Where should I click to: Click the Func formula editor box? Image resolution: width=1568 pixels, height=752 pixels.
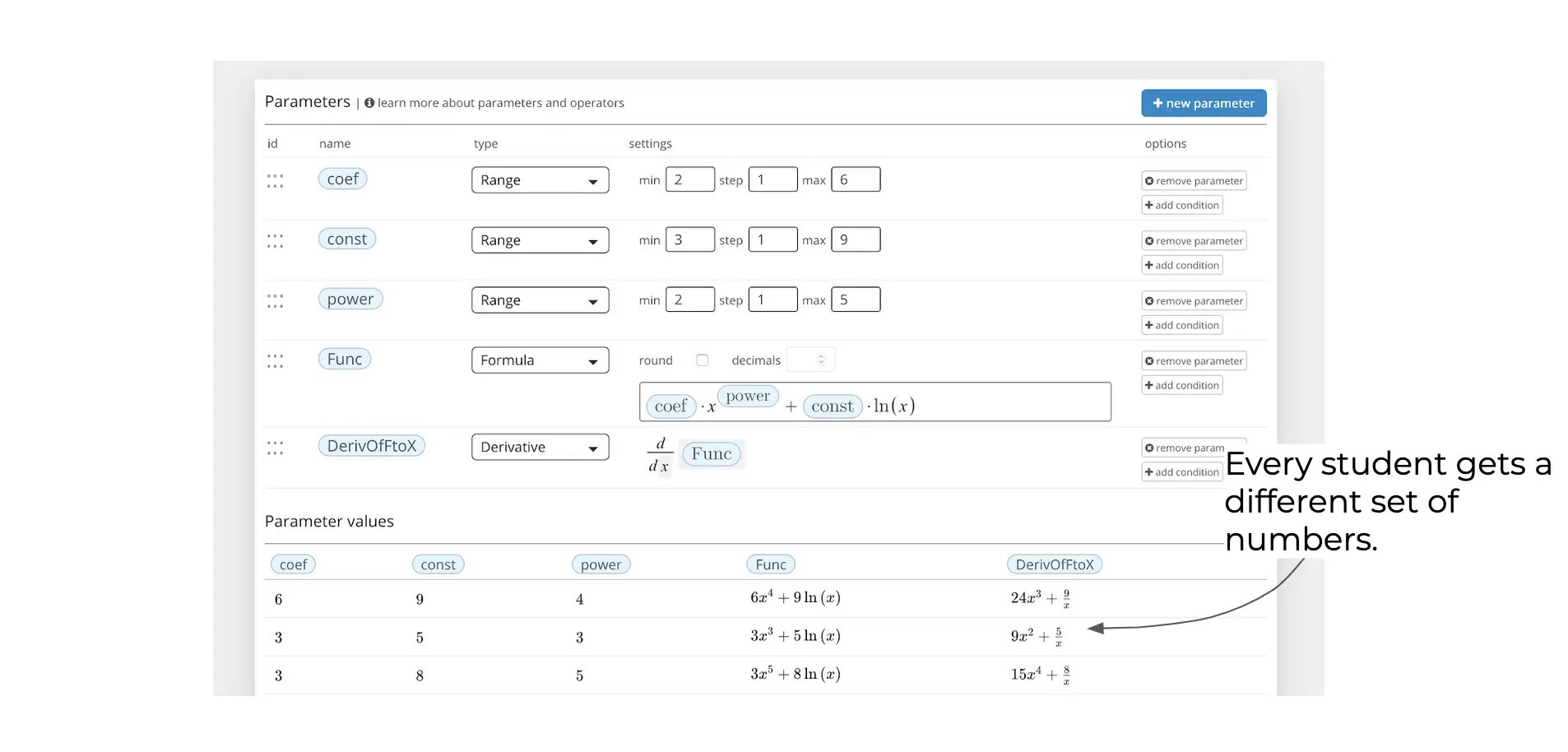coord(874,402)
